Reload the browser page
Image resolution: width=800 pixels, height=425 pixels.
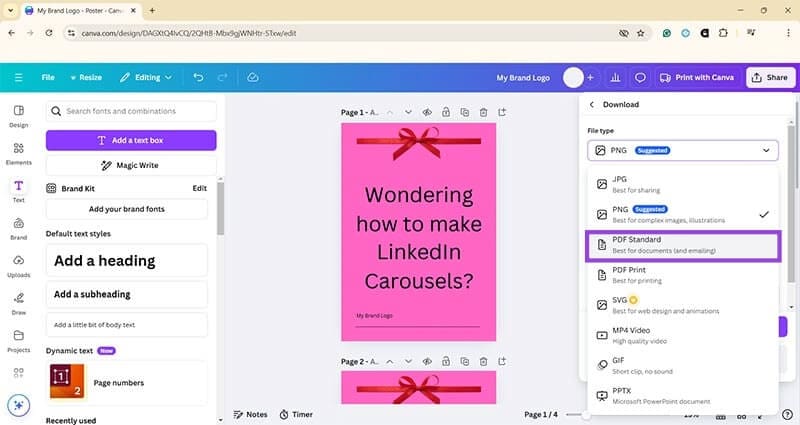(48, 33)
